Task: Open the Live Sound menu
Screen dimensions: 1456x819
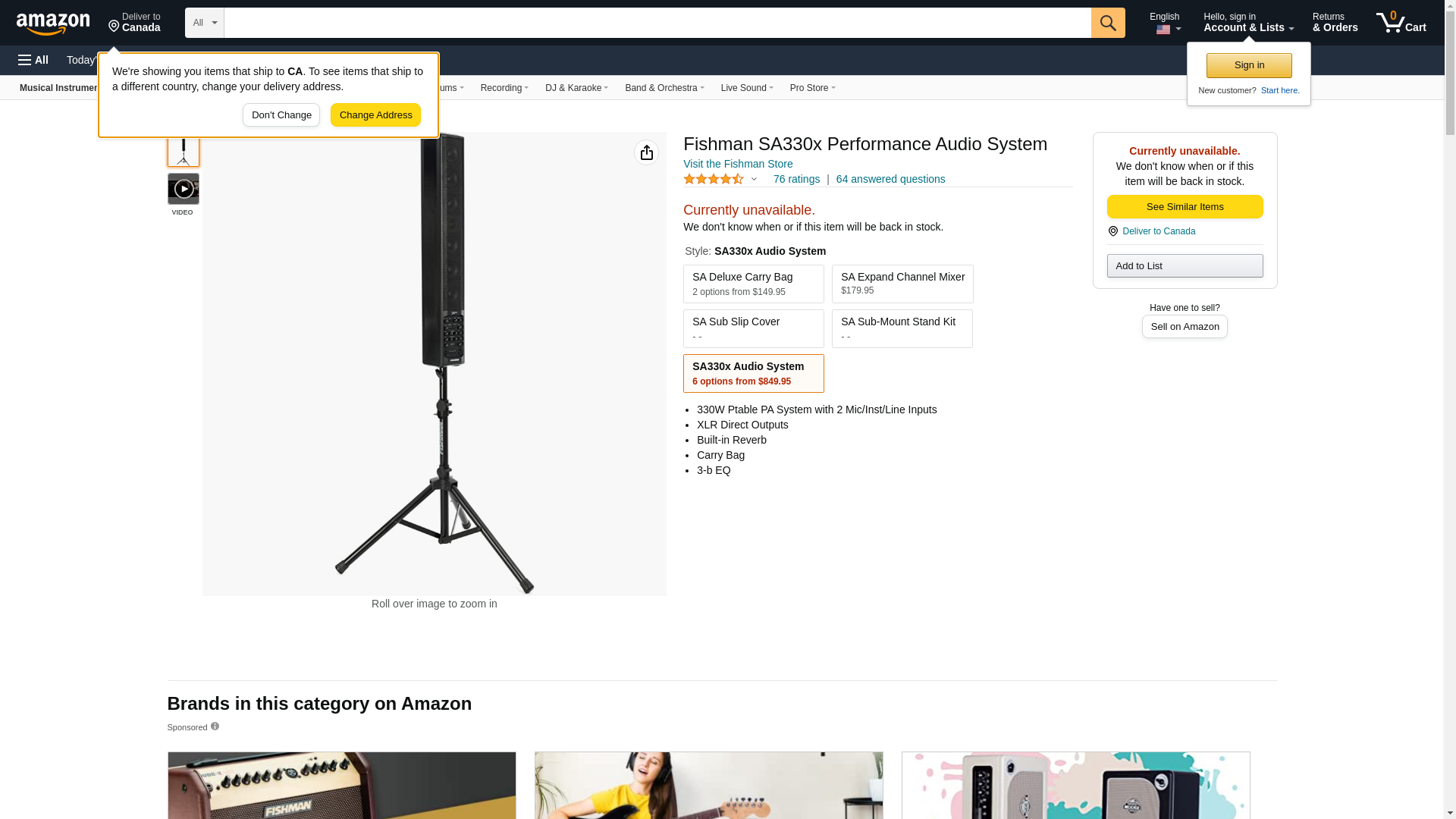Action: [x=747, y=88]
